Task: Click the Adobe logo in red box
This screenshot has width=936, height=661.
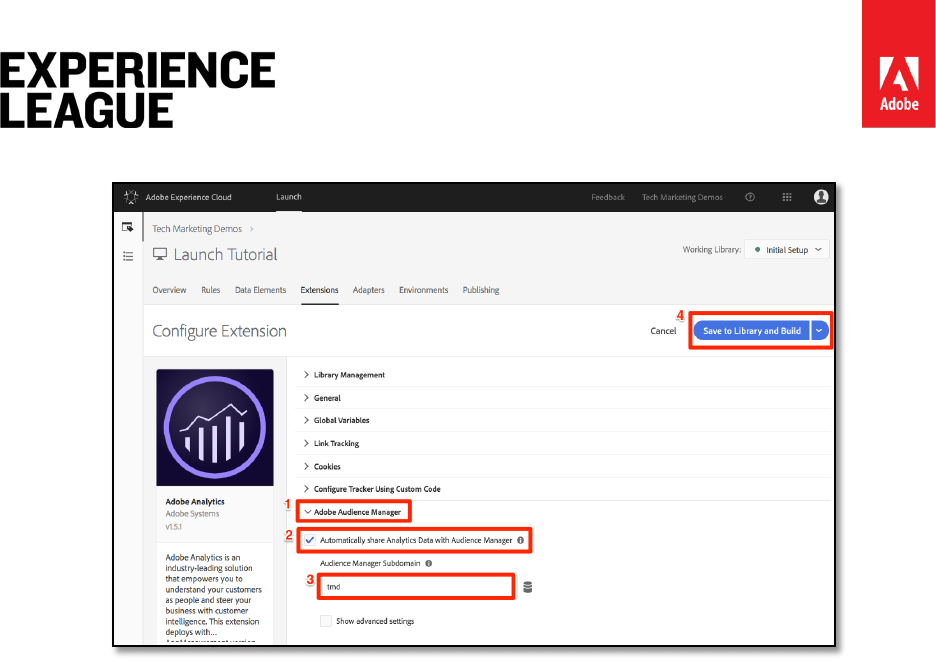Action: click(898, 64)
